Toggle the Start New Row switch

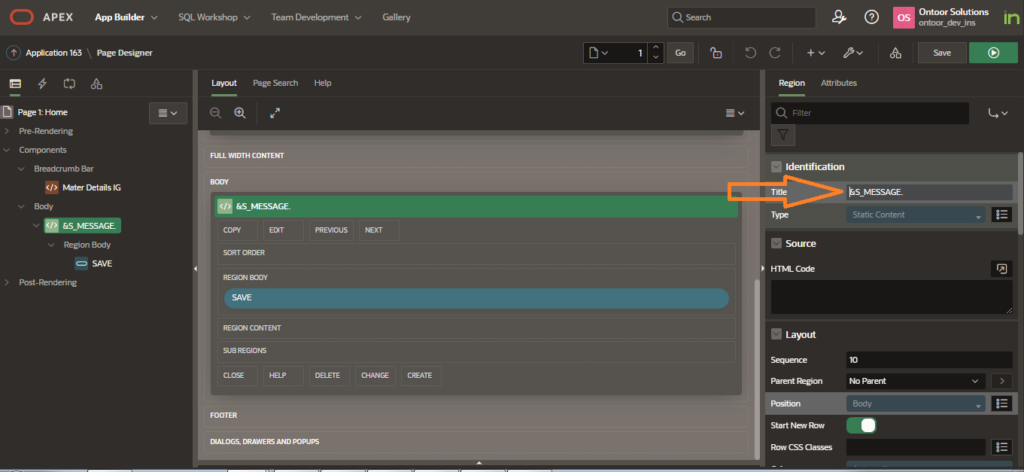tap(861, 426)
